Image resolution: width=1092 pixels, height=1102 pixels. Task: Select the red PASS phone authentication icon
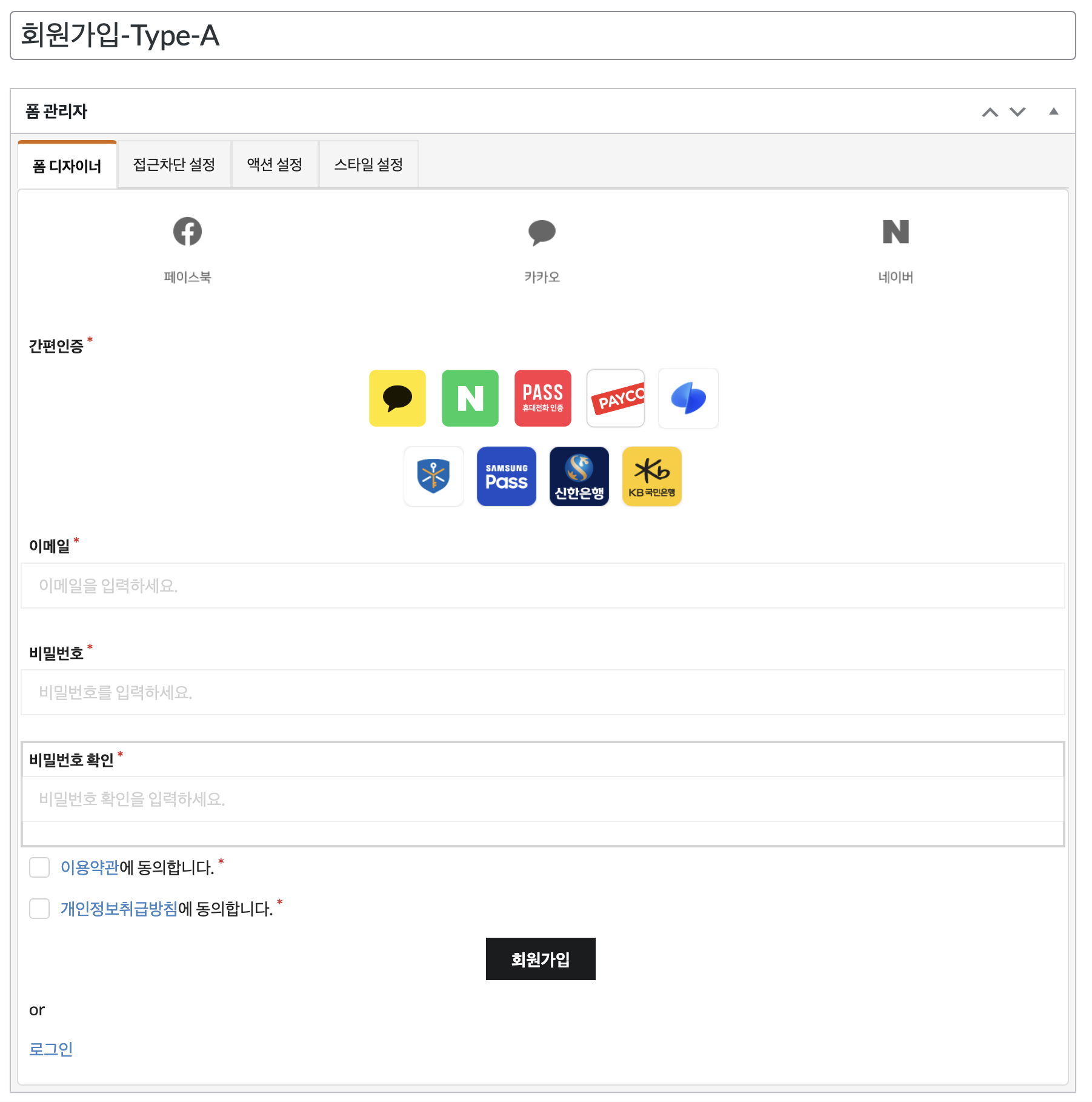point(543,398)
